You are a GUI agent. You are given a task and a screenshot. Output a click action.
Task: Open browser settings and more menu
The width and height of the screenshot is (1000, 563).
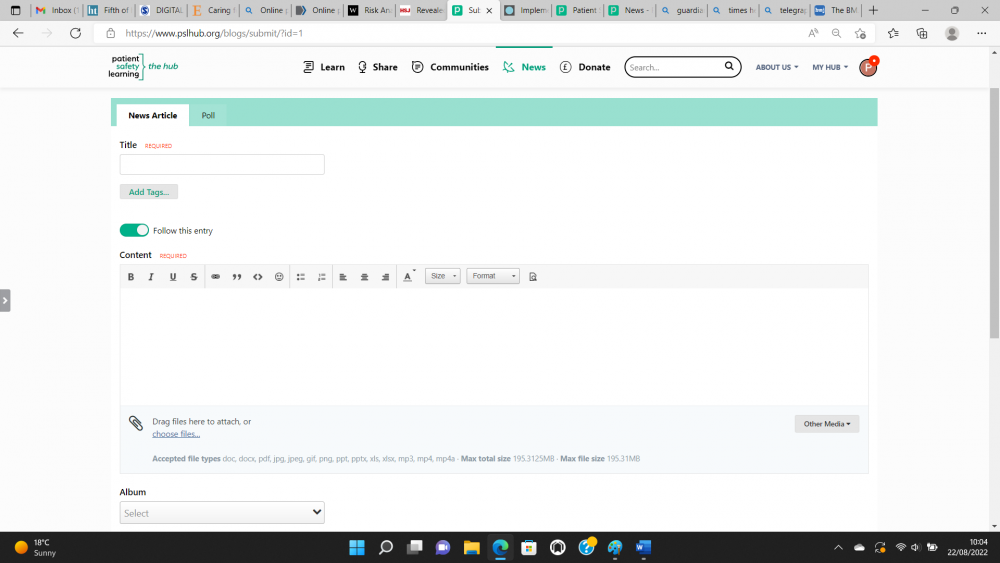click(982, 33)
